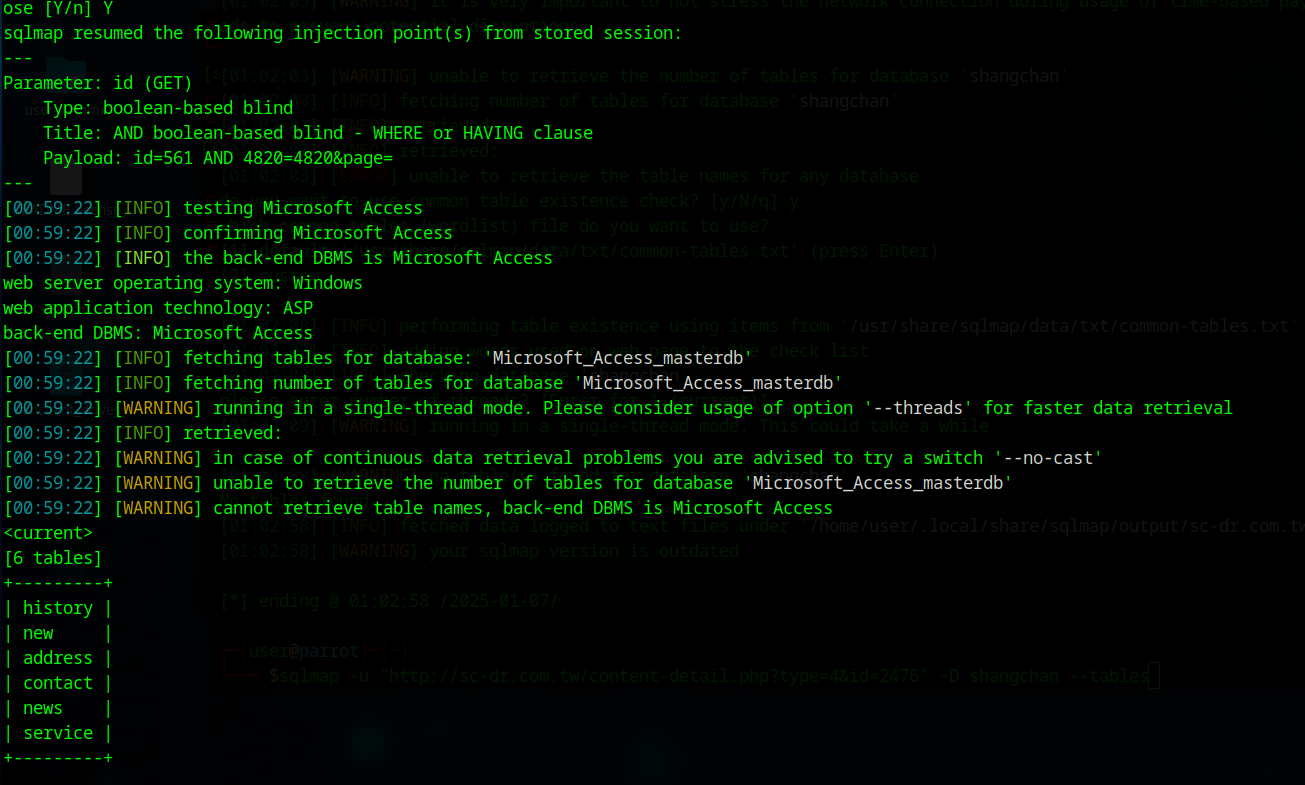Image resolution: width=1305 pixels, height=785 pixels.
Task: Select the "new" table row
Action: [x=58, y=633]
